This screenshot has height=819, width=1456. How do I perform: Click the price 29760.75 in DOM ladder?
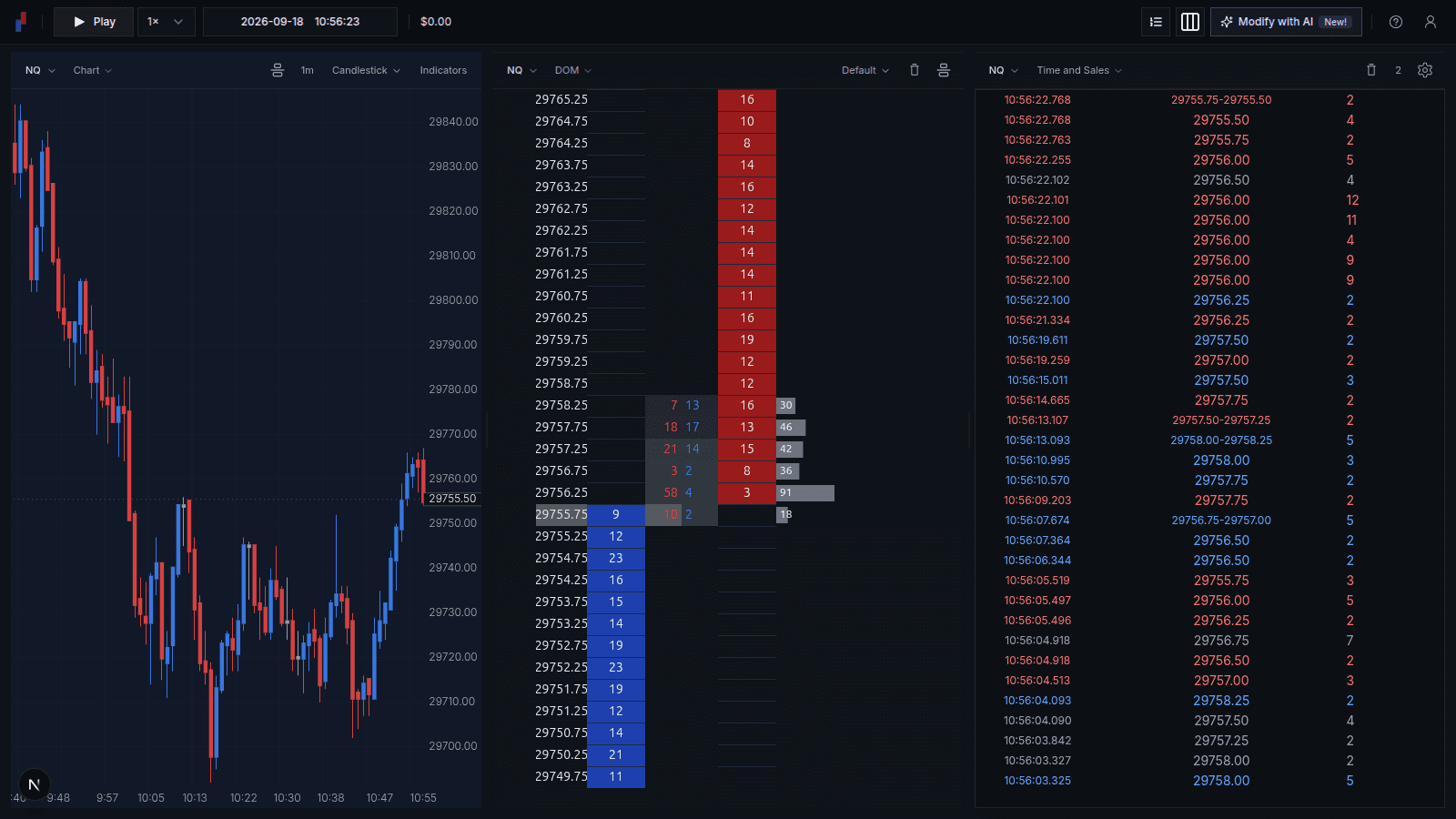(x=561, y=297)
